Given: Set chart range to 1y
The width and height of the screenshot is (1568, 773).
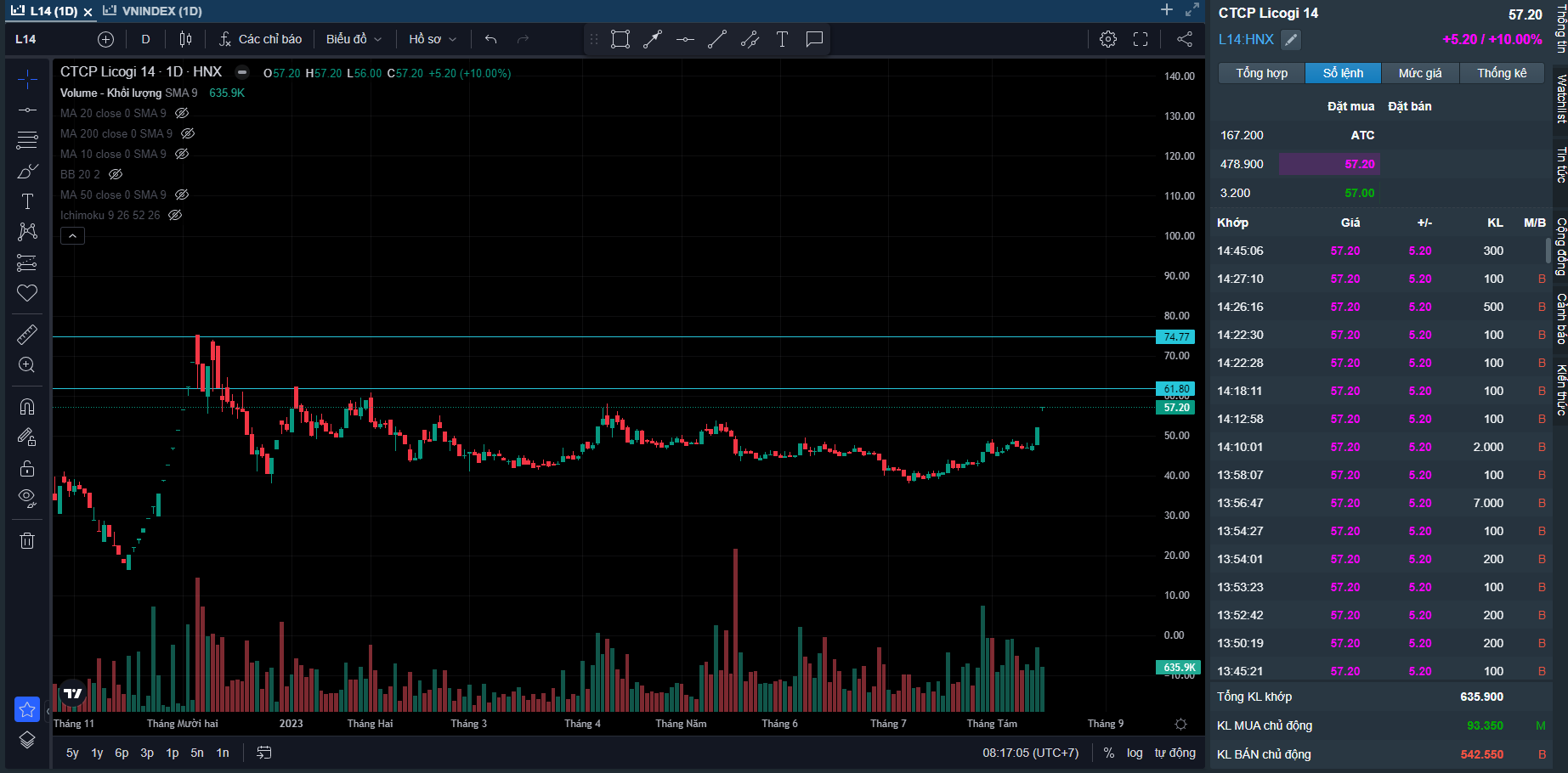Looking at the screenshot, I should pos(97,753).
